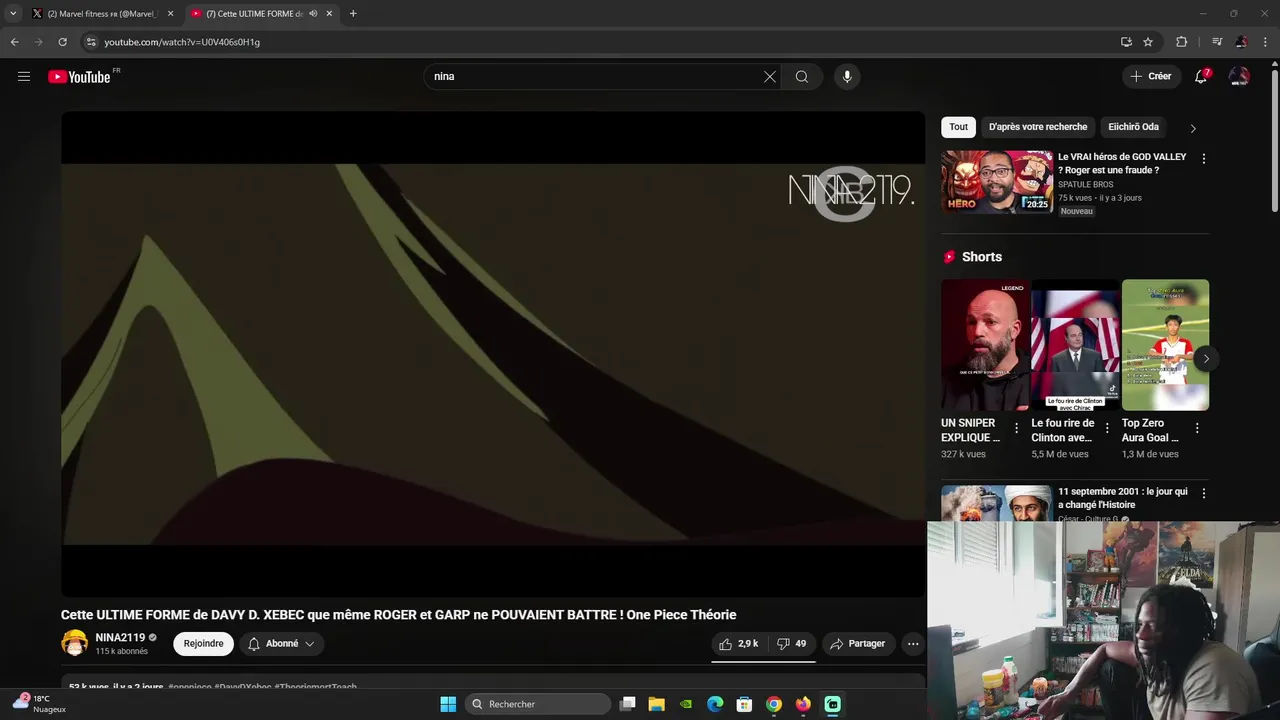The height and width of the screenshot is (720, 1280).
Task: Select the Tout filter chip
Action: [x=958, y=127]
